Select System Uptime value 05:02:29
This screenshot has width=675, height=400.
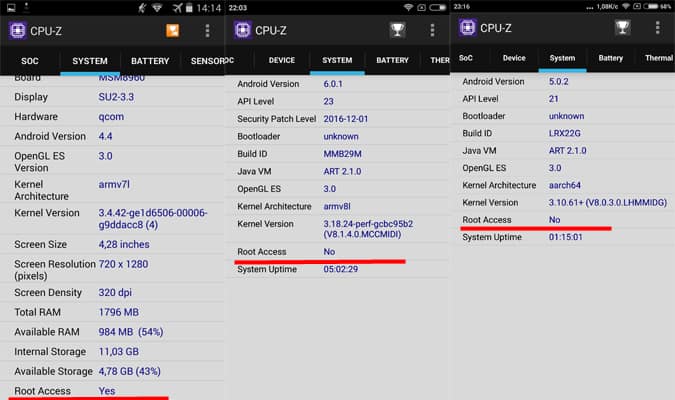[341, 269]
